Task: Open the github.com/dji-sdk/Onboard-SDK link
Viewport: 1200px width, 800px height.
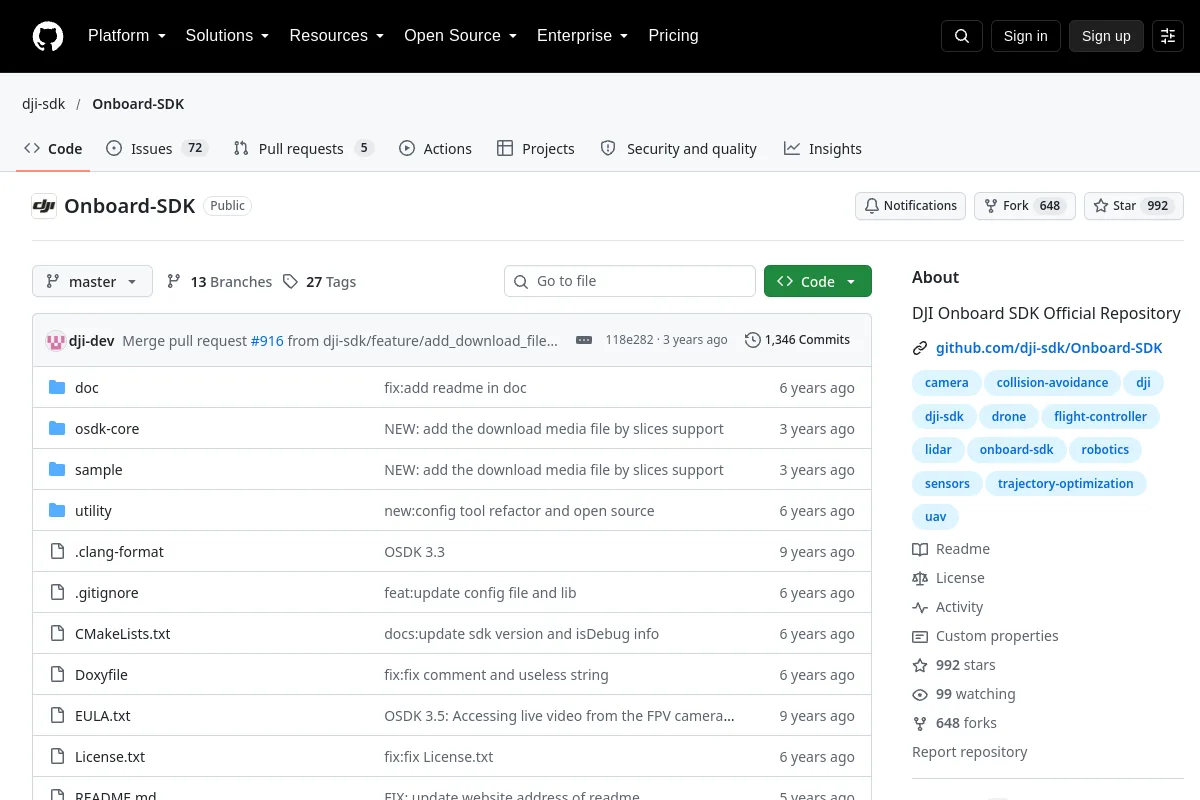Action: [x=1049, y=348]
